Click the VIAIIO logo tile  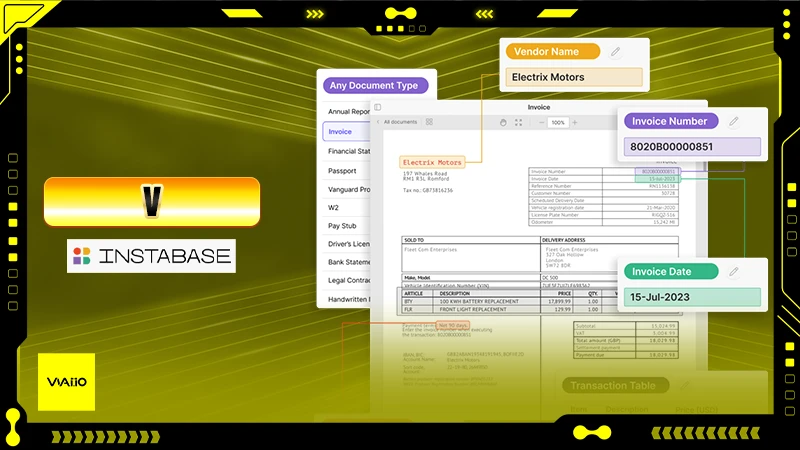[x=66, y=382]
